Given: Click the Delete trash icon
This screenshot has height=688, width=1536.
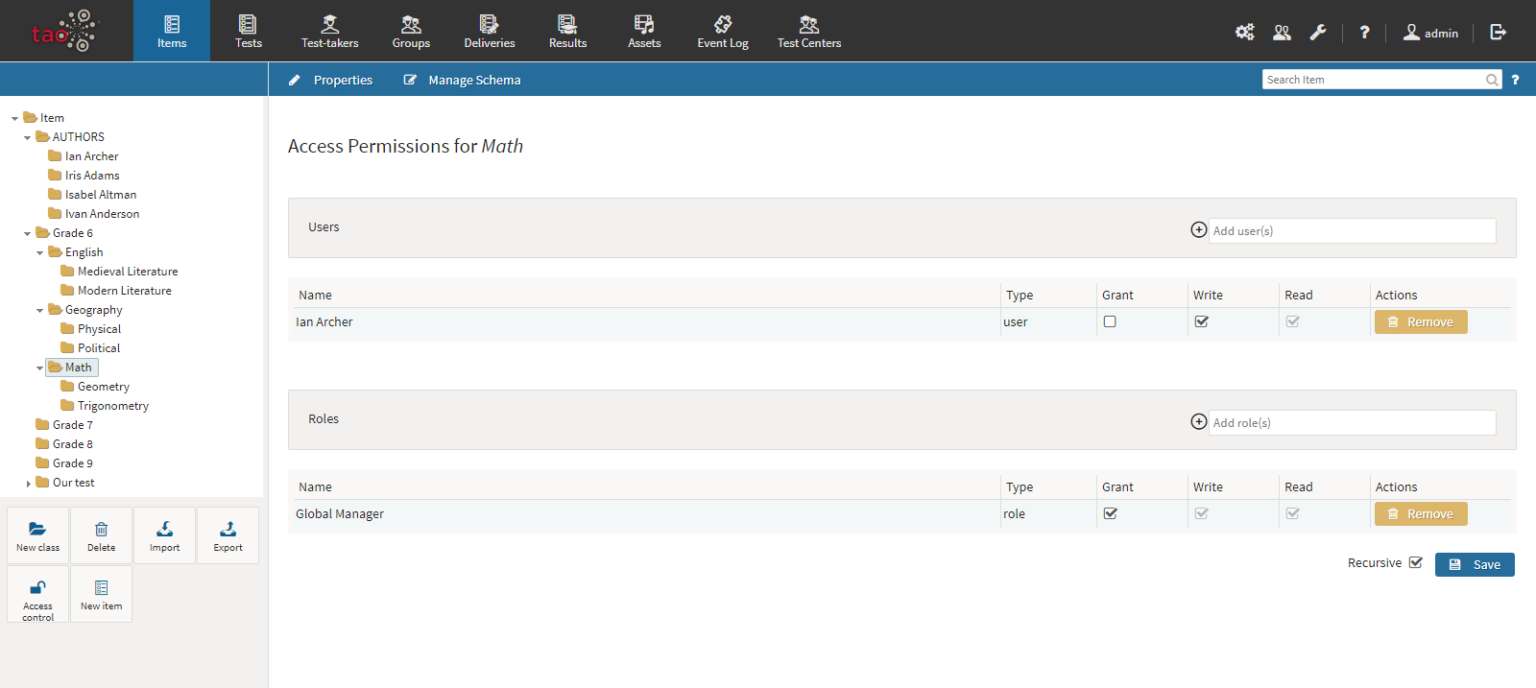Looking at the screenshot, I should (101, 529).
